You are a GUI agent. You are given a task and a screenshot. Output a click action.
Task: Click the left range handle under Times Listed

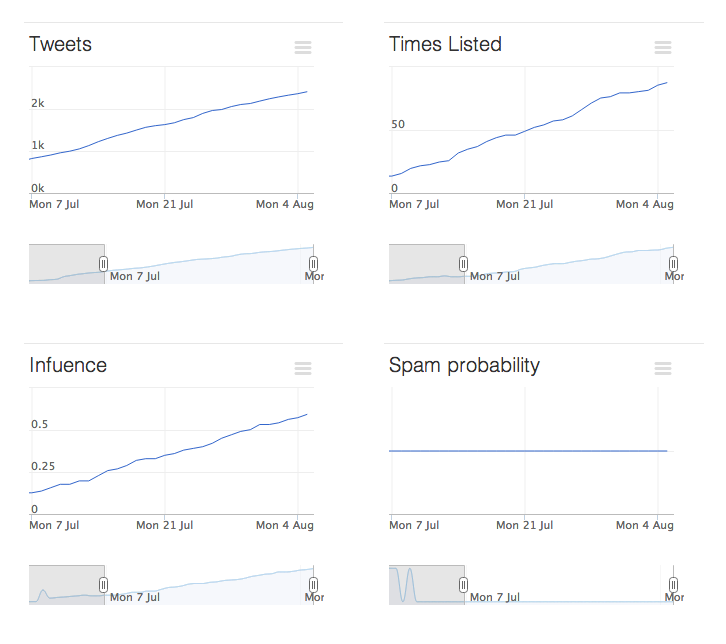point(464,263)
